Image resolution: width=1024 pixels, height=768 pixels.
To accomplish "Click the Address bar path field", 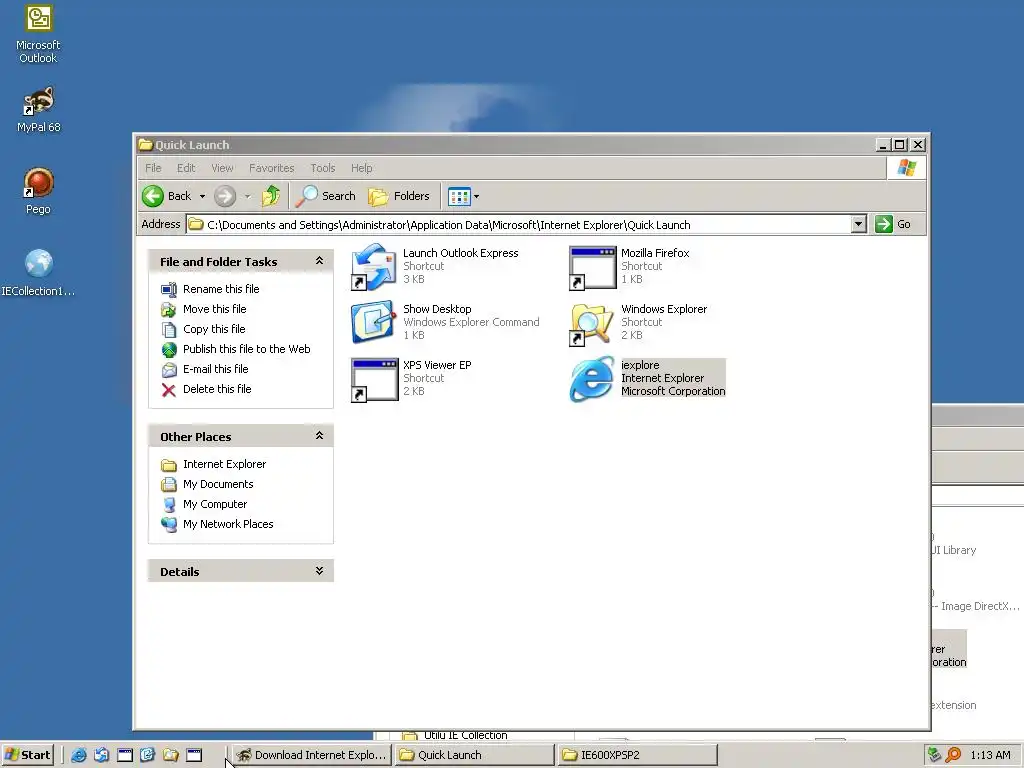I will pyautogui.click(x=519, y=225).
